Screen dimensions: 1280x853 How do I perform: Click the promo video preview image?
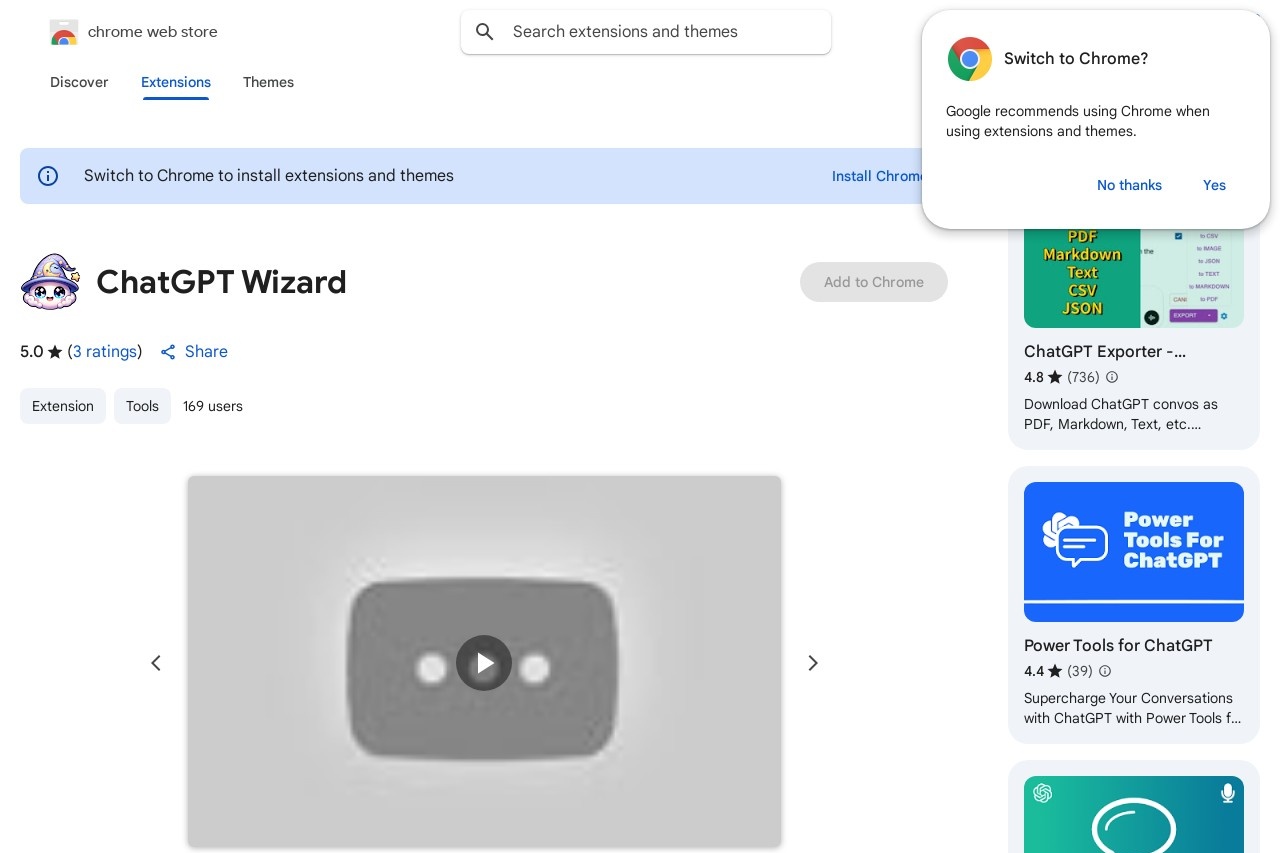pos(484,662)
